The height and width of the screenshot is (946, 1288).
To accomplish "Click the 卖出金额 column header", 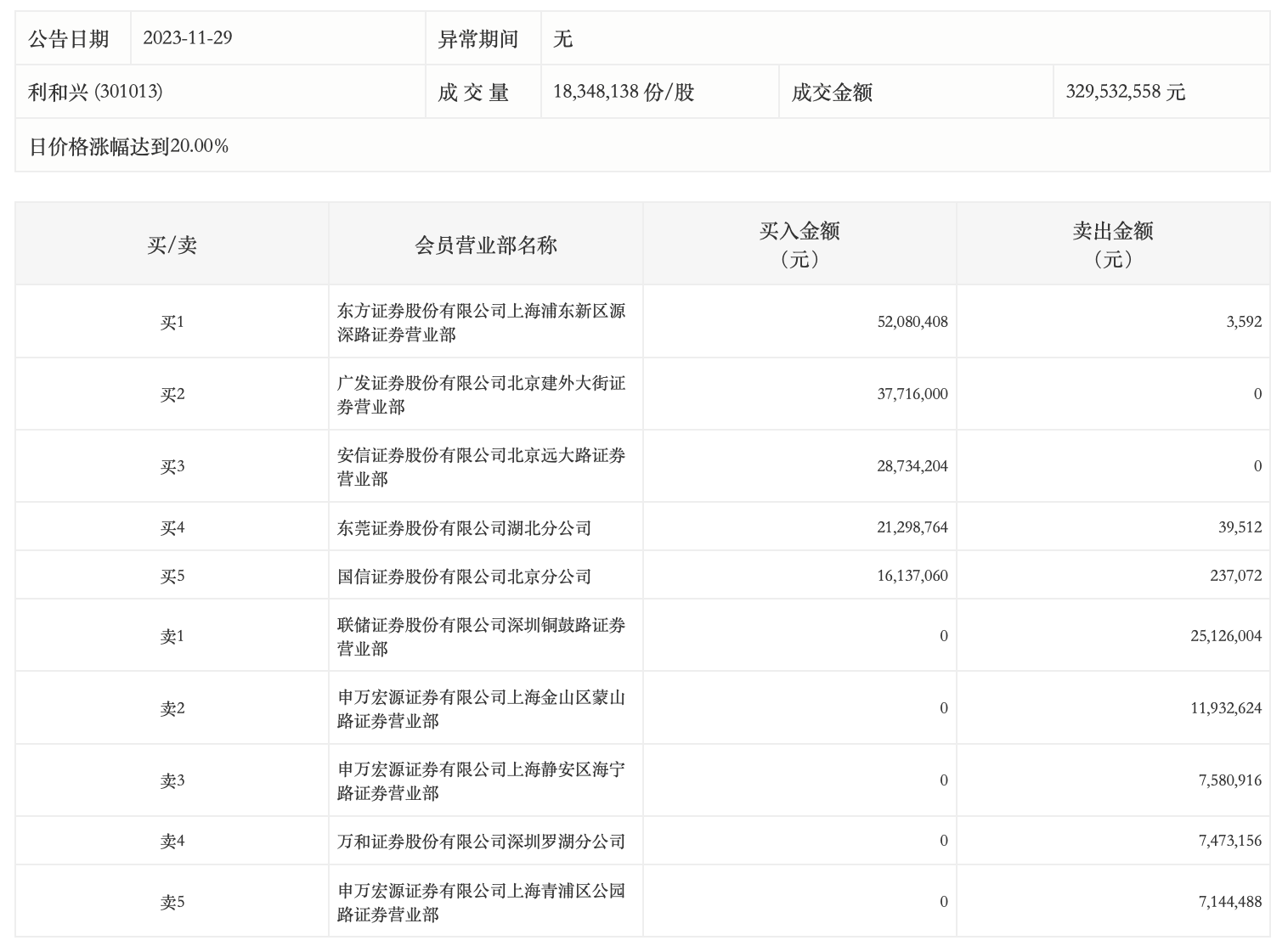I will (1112, 245).
